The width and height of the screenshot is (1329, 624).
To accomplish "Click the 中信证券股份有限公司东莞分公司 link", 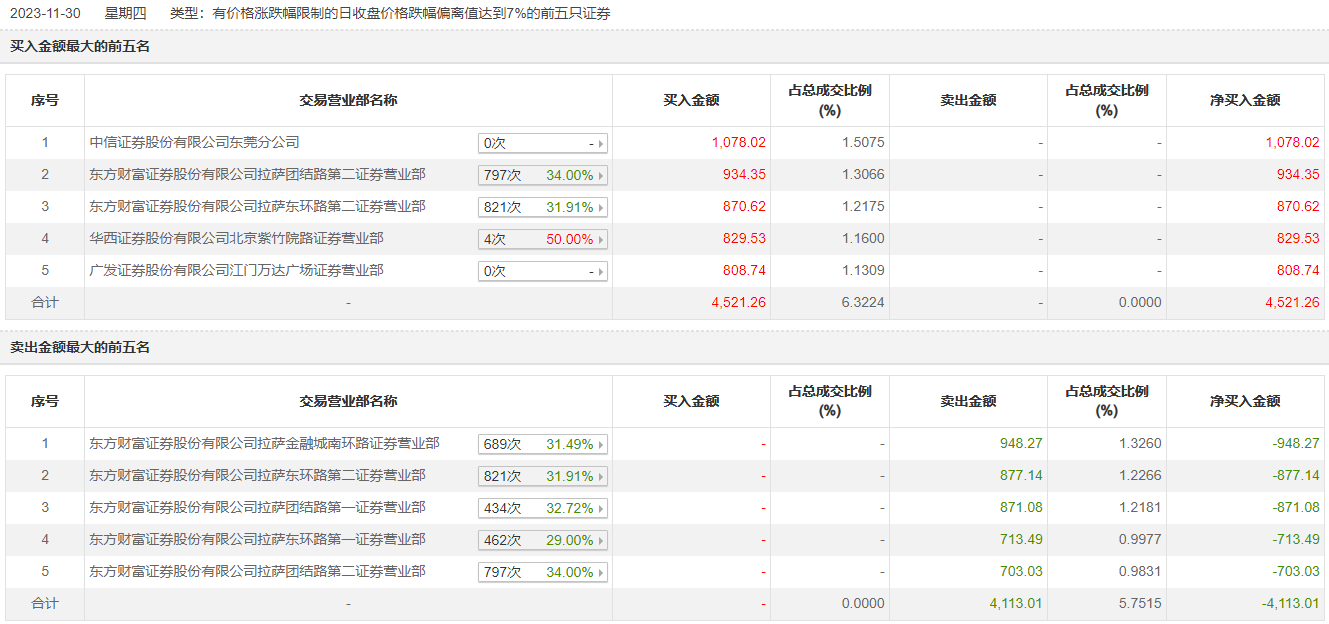I will pyautogui.click(x=194, y=143).
